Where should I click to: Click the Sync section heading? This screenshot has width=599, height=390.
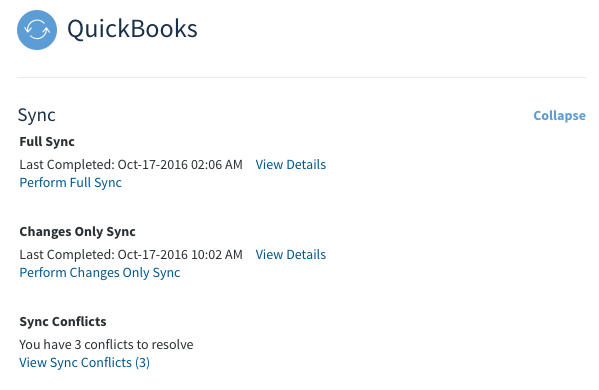(x=37, y=115)
